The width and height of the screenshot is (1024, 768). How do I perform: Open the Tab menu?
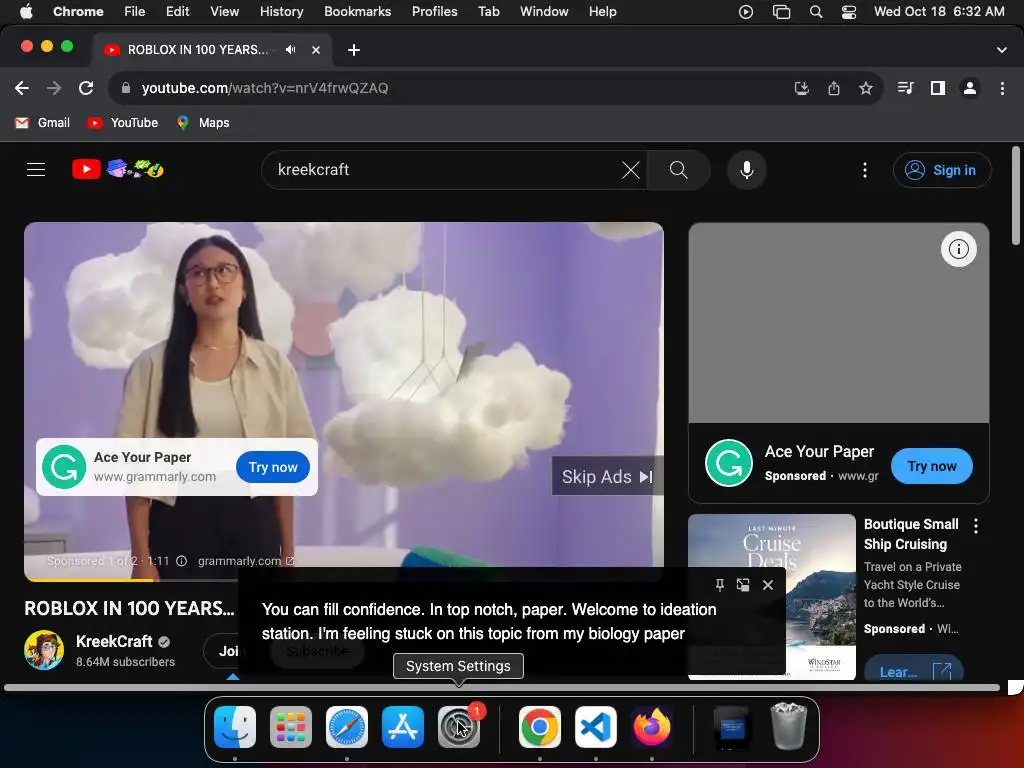[488, 12]
